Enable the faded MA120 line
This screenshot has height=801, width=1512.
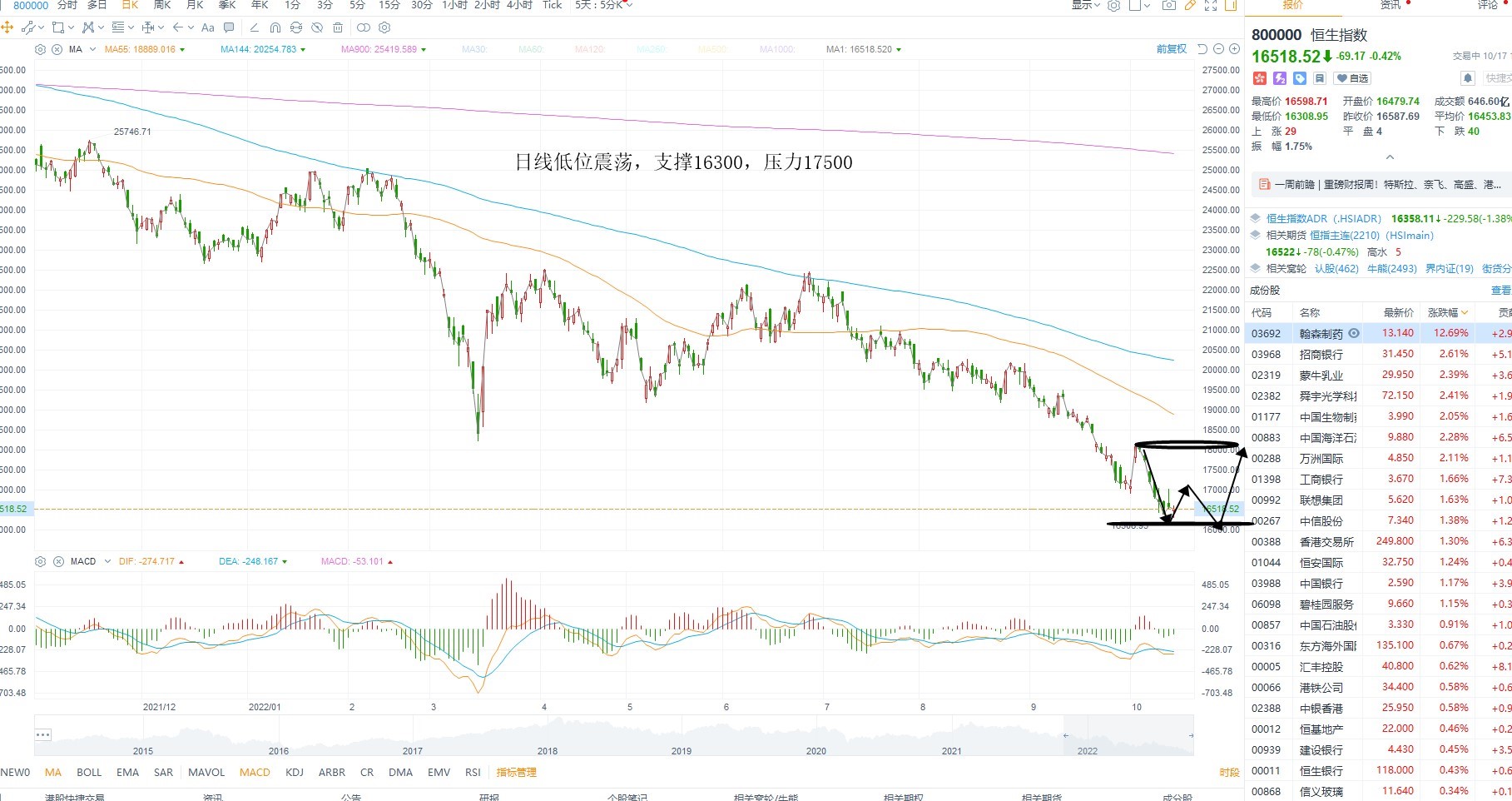coord(590,49)
